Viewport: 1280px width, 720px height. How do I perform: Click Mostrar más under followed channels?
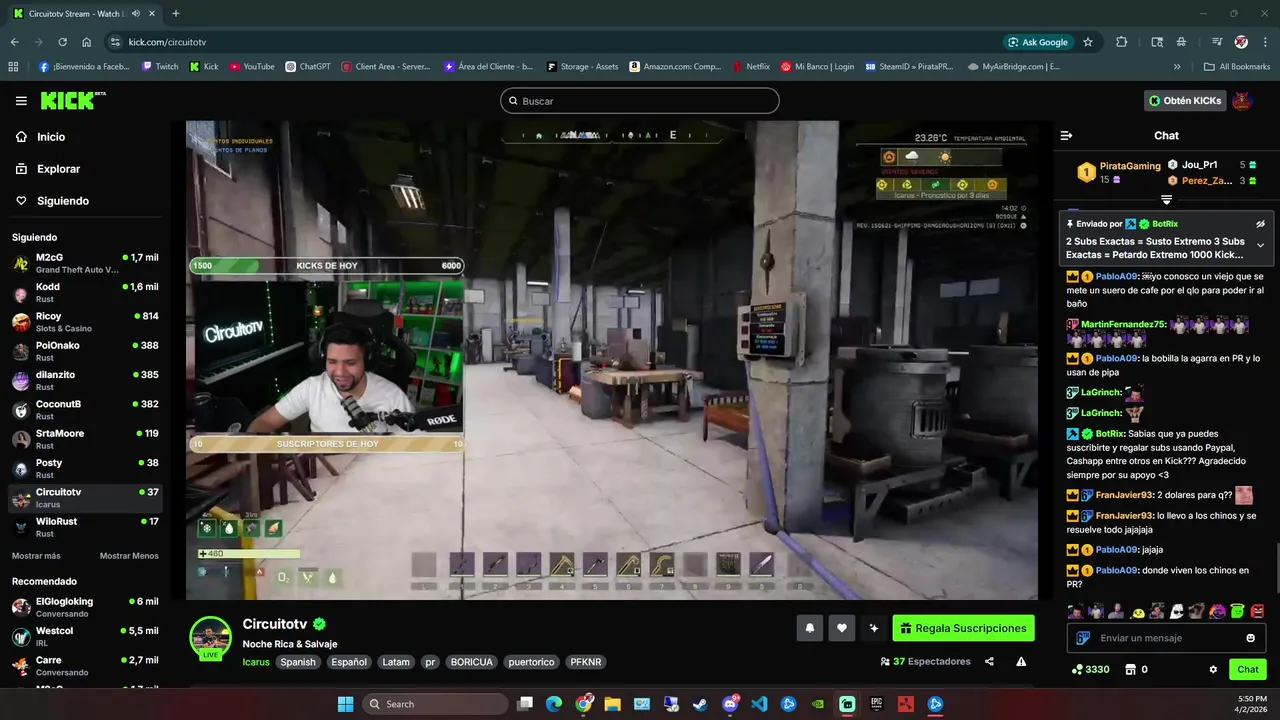pyautogui.click(x=36, y=556)
